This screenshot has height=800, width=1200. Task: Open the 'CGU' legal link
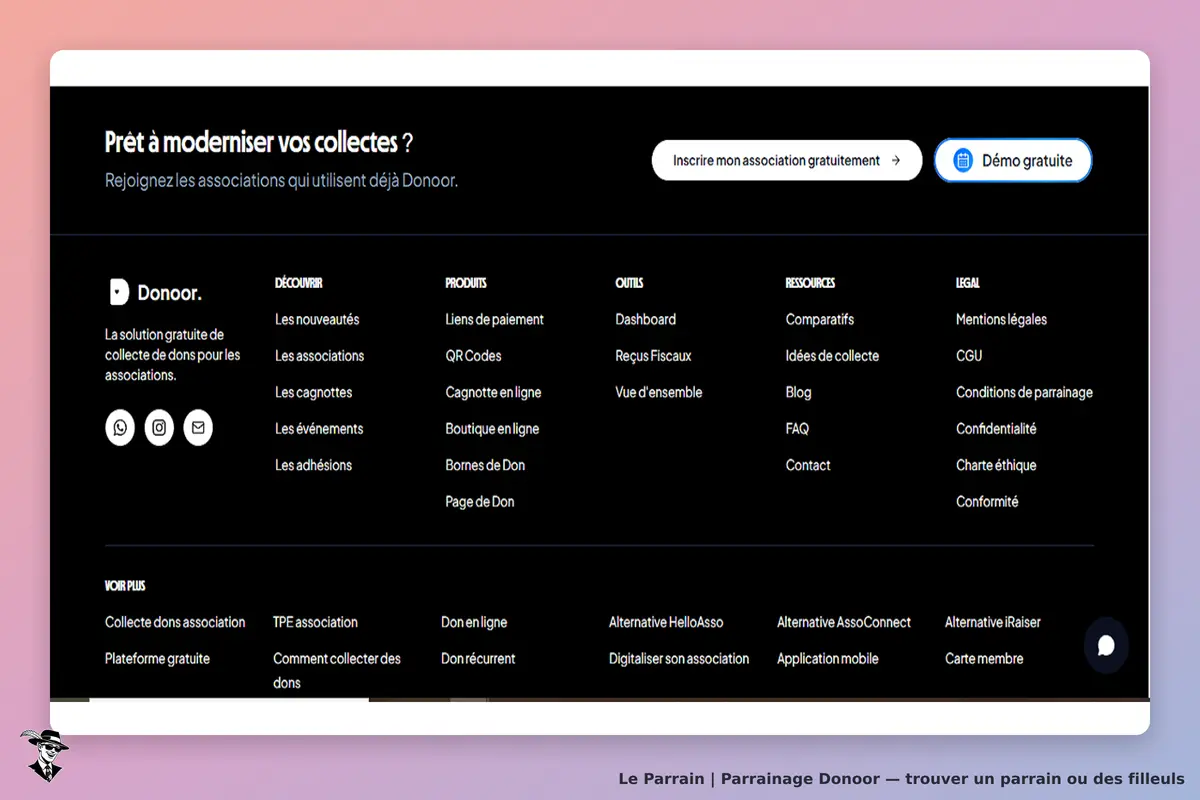coord(969,356)
